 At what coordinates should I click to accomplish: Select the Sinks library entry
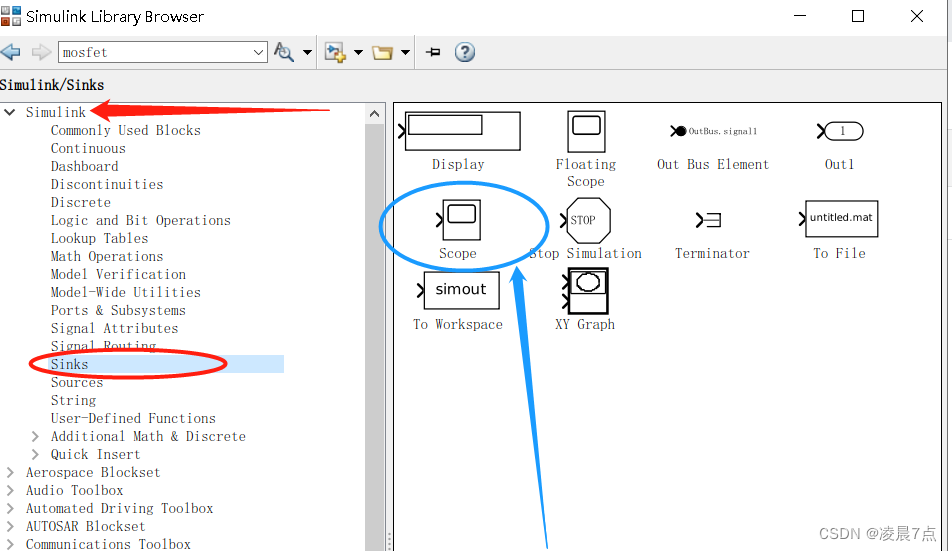pyautogui.click(x=69, y=364)
